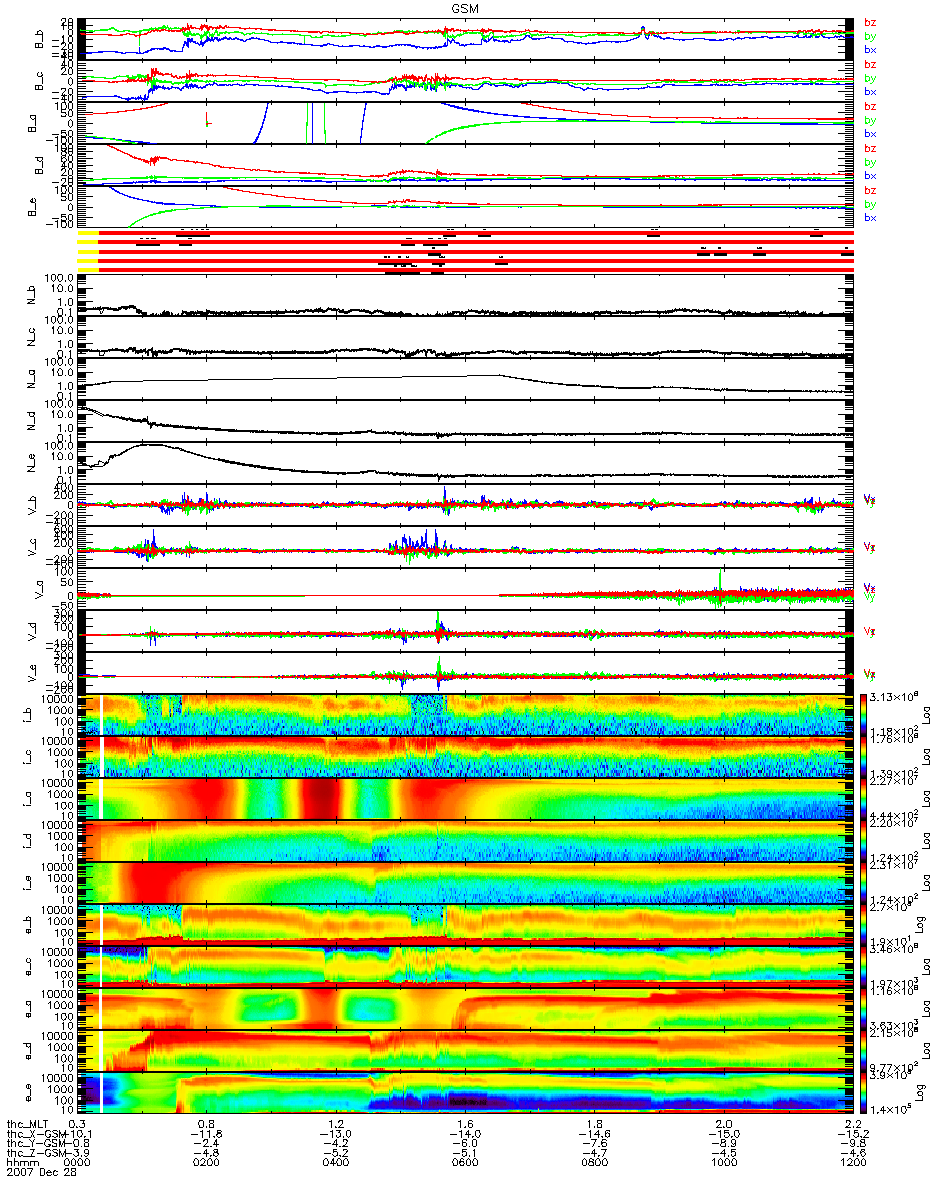The width and height of the screenshot is (930, 1200).
Task: Click the red bz legend of B_d panel
Action: coord(870,148)
